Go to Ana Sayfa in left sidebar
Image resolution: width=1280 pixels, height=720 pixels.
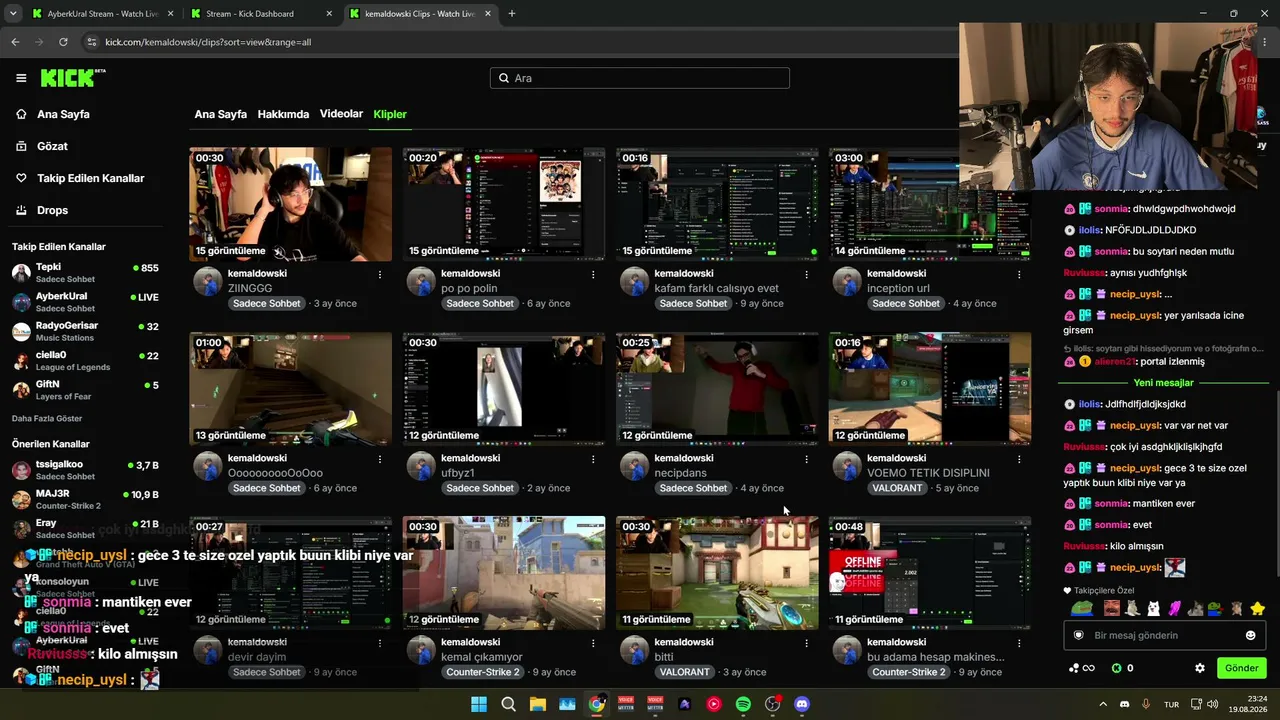(63, 114)
